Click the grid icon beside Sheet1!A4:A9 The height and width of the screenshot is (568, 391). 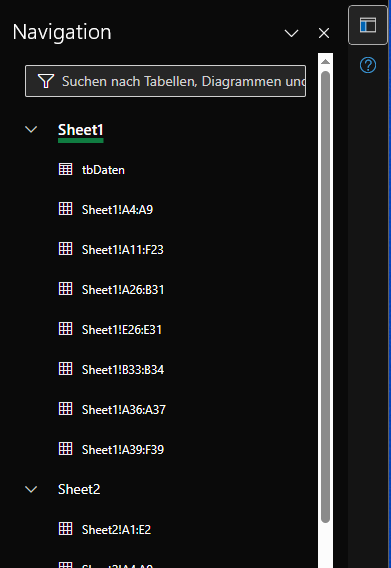66,209
